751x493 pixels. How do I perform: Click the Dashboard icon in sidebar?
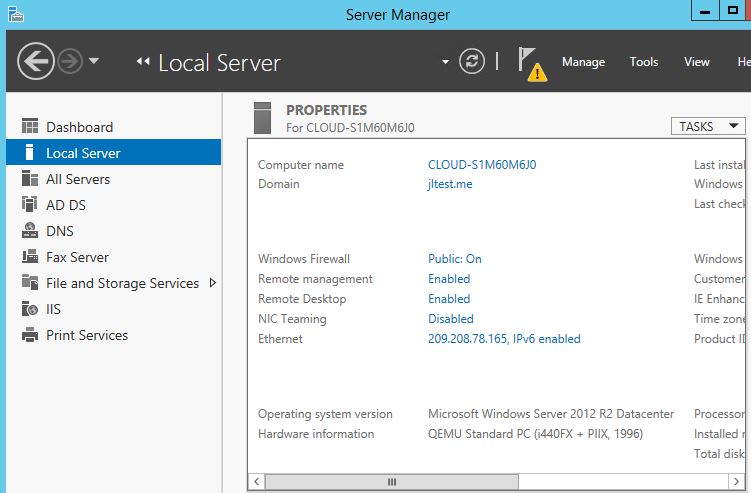[x=30, y=126]
